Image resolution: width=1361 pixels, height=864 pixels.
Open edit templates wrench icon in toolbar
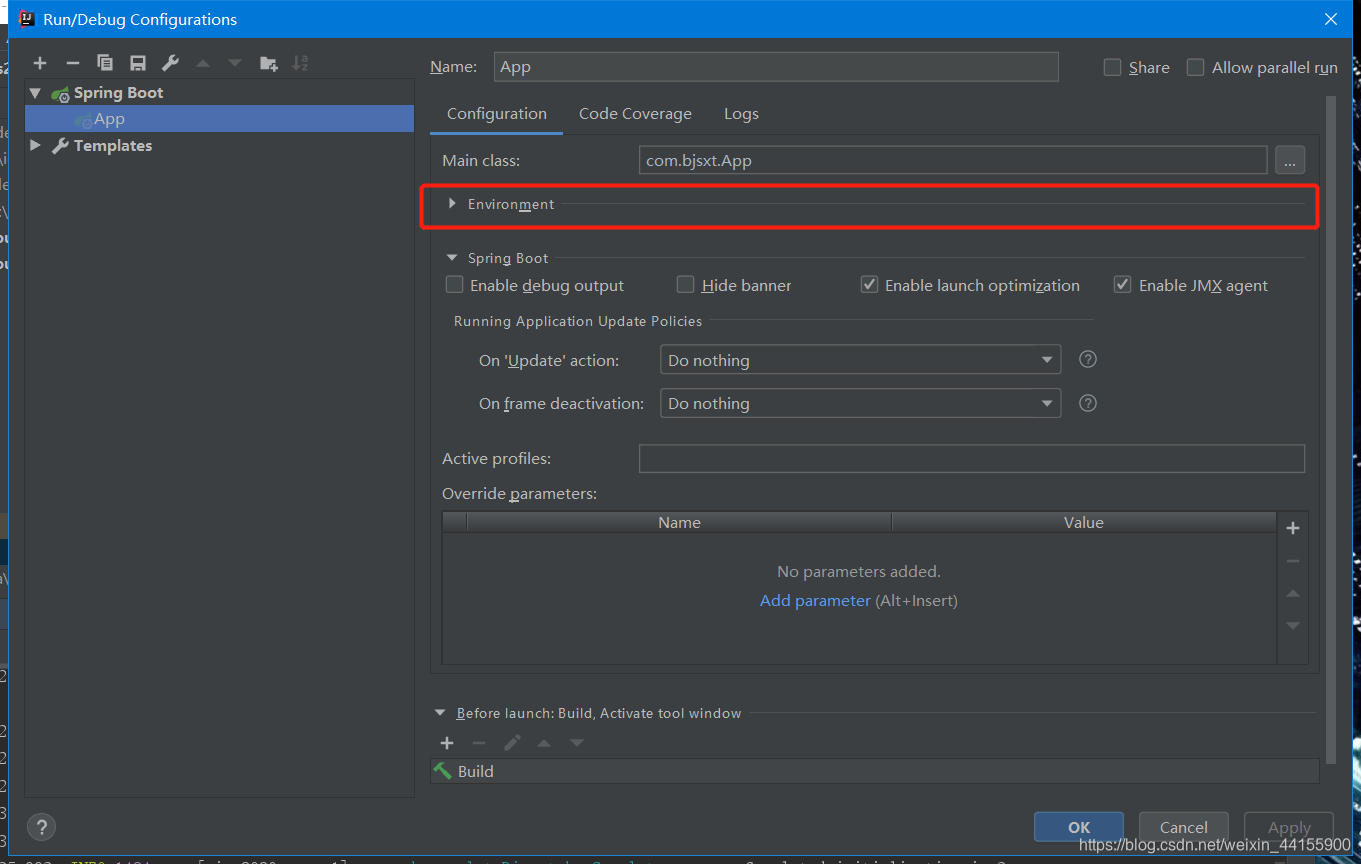pos(170,63)
